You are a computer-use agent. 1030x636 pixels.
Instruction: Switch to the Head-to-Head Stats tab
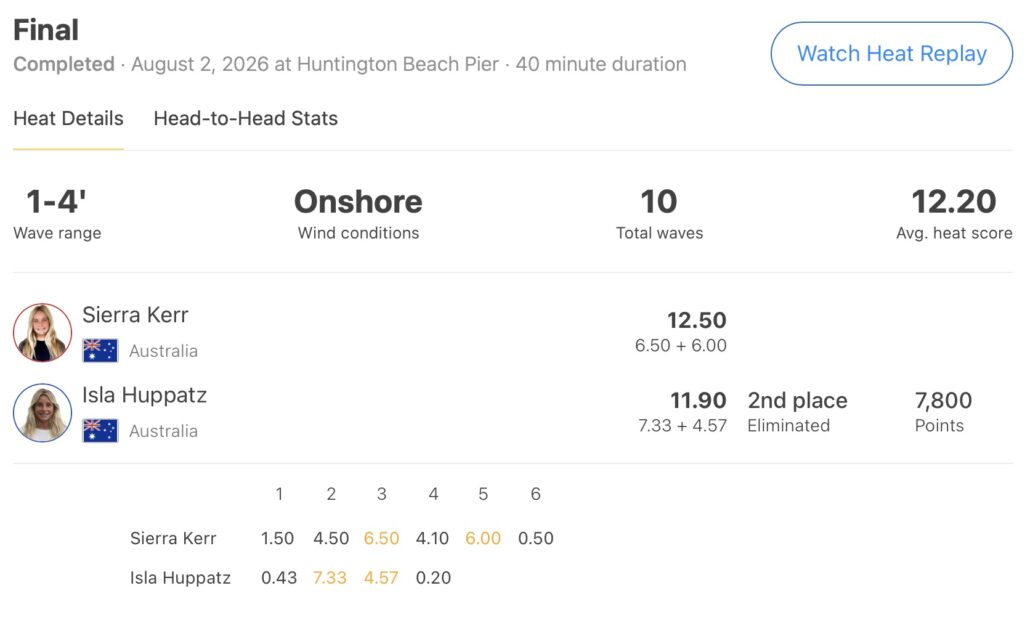point(246,118)
